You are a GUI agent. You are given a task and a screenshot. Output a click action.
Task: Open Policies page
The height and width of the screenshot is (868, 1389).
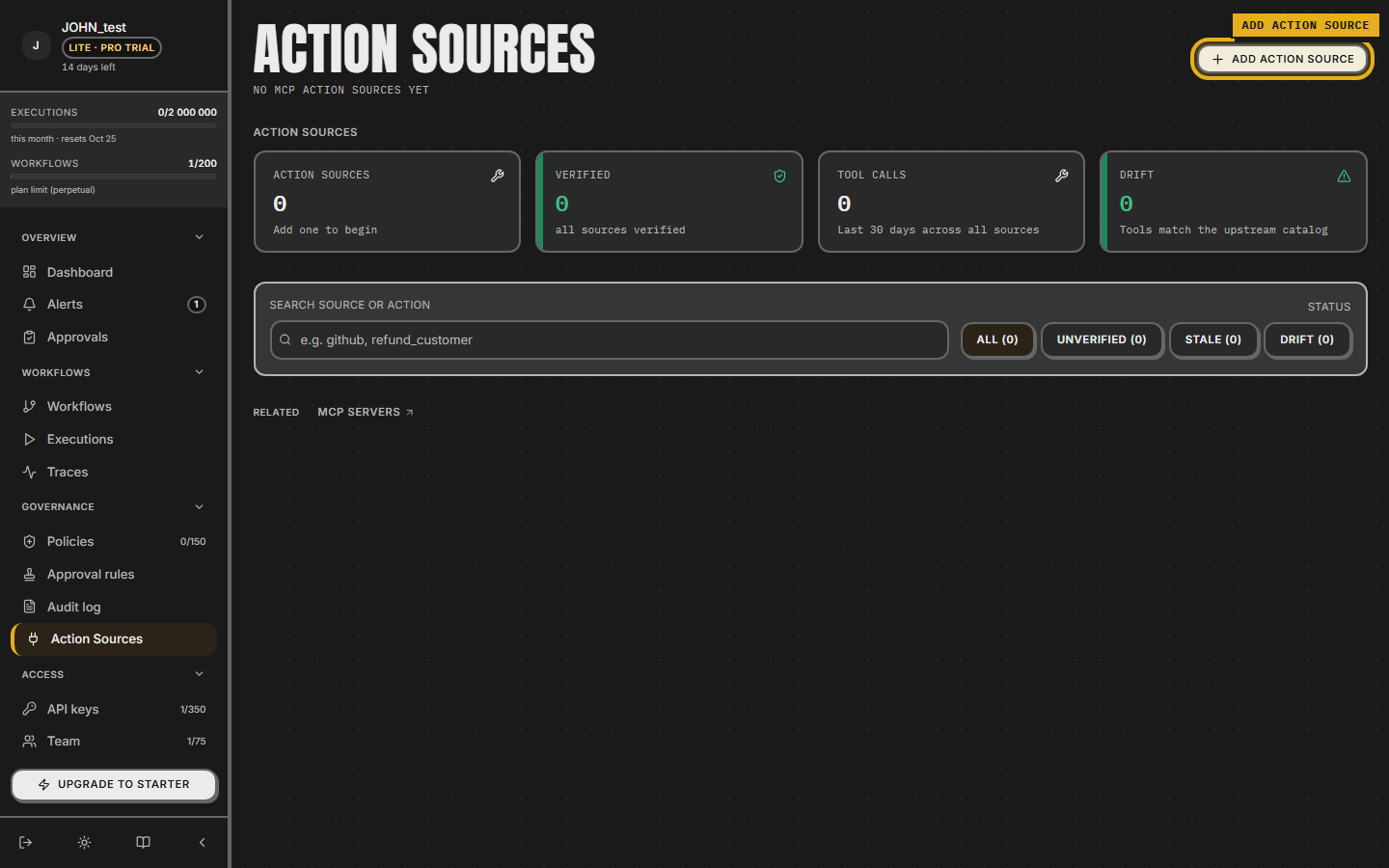pos(114,542)
